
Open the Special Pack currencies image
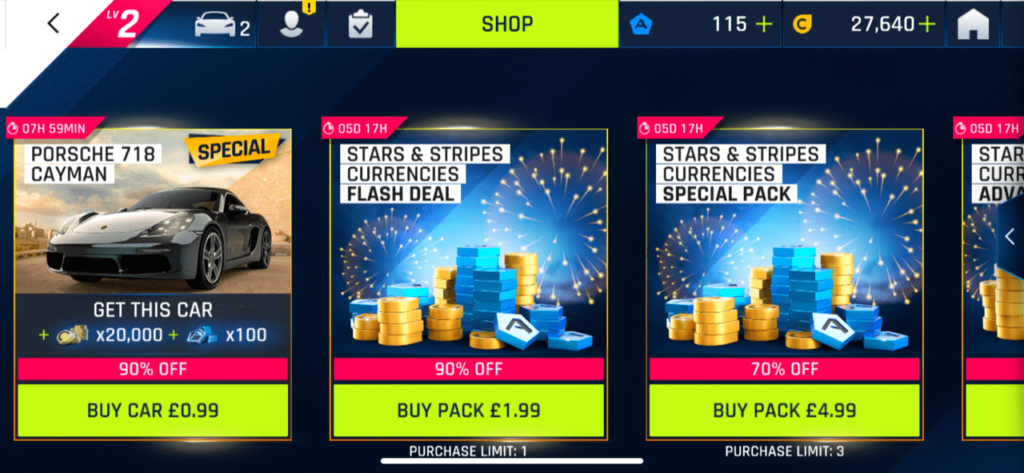pos(784,243)
